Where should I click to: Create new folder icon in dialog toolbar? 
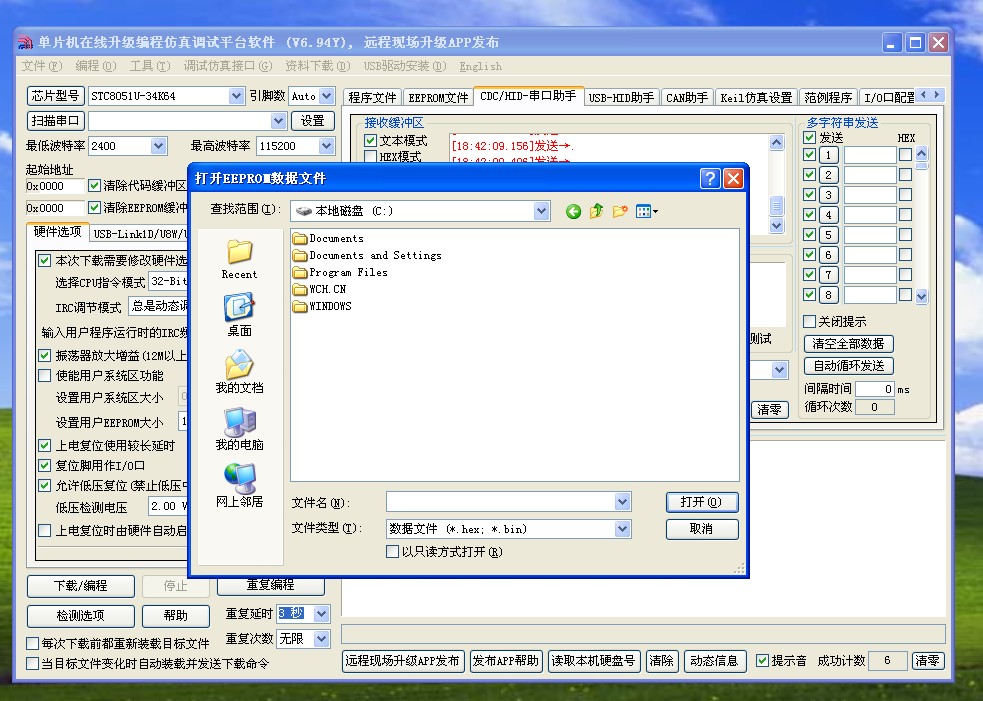[x=620, y=211]
